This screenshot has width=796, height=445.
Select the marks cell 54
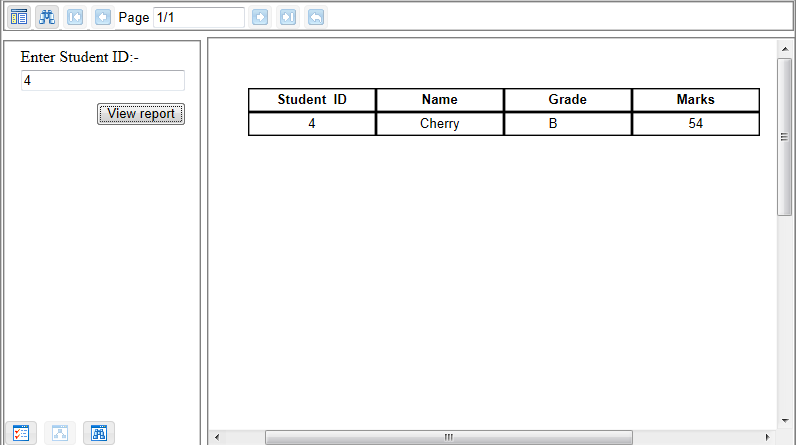(695, 123)
